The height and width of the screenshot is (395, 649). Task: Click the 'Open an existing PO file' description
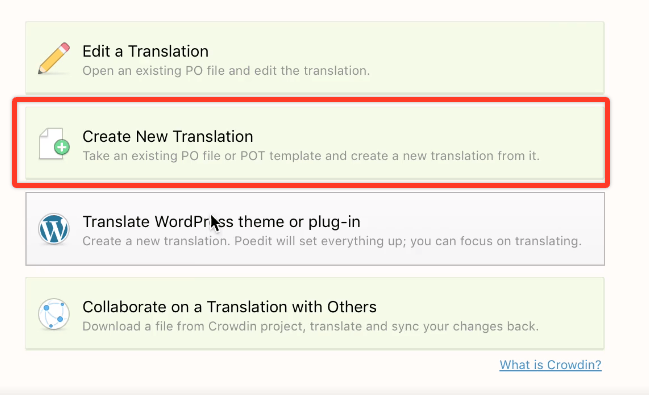pyautogui.click(x=226, y=71)
